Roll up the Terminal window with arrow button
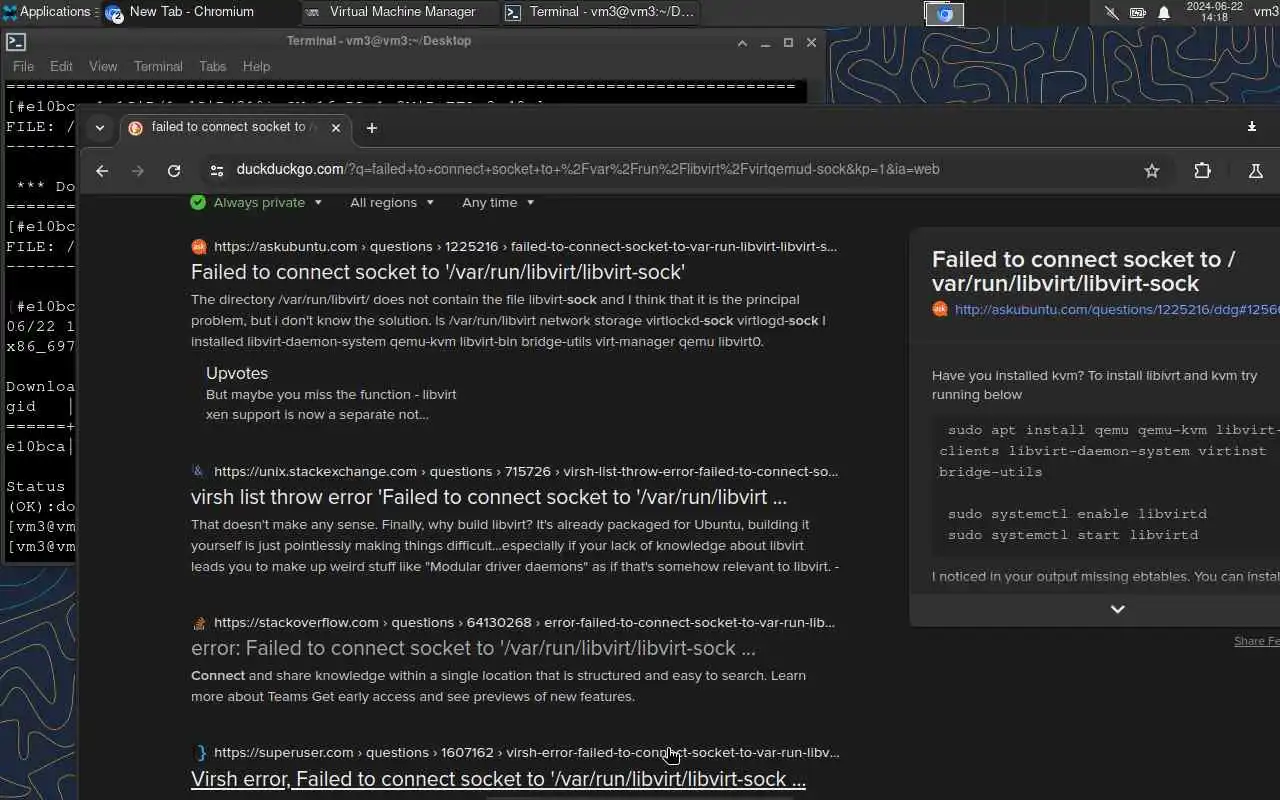Screen dimensions: 1280x800 (x=742, y=42)
